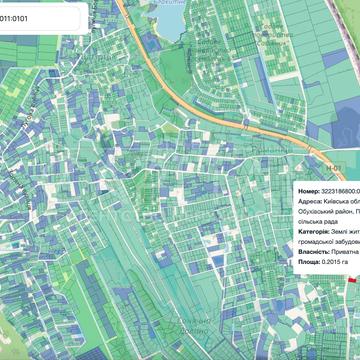Click the Номер line in the info popup

329,191
